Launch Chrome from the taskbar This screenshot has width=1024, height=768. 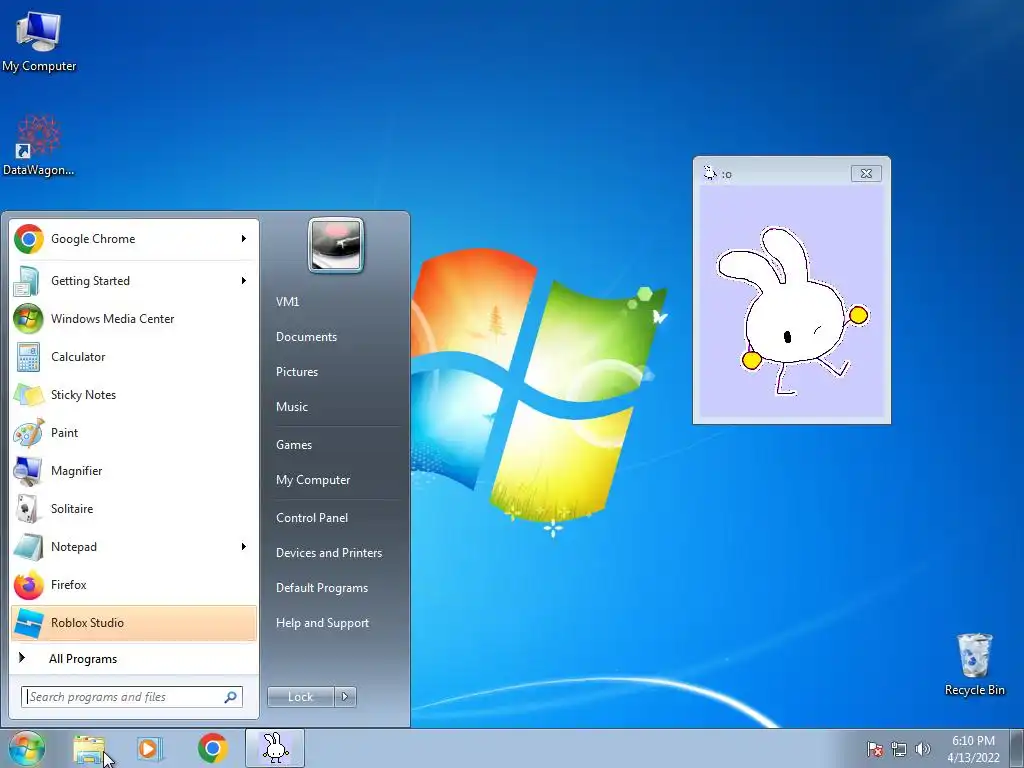213,748
